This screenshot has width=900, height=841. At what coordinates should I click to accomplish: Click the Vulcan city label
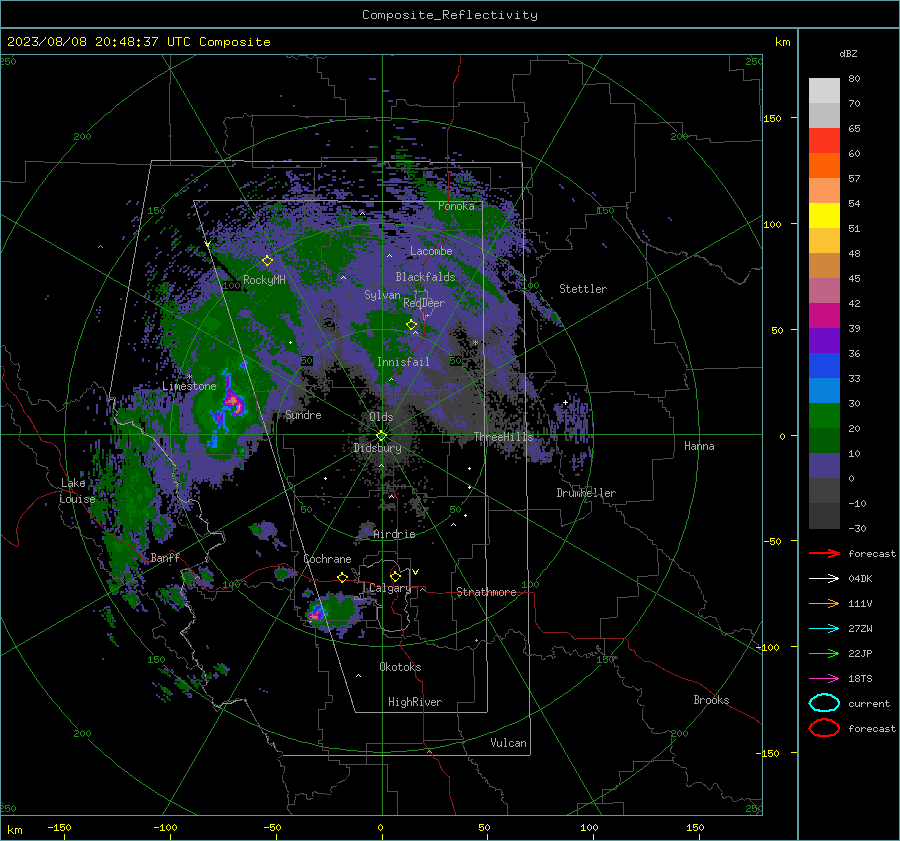click(508, 743)
